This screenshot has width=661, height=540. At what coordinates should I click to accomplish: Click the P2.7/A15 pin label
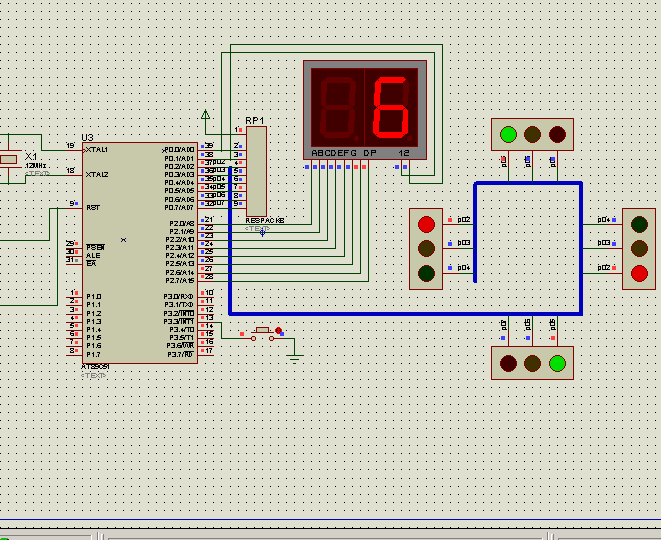click(180, 281)
